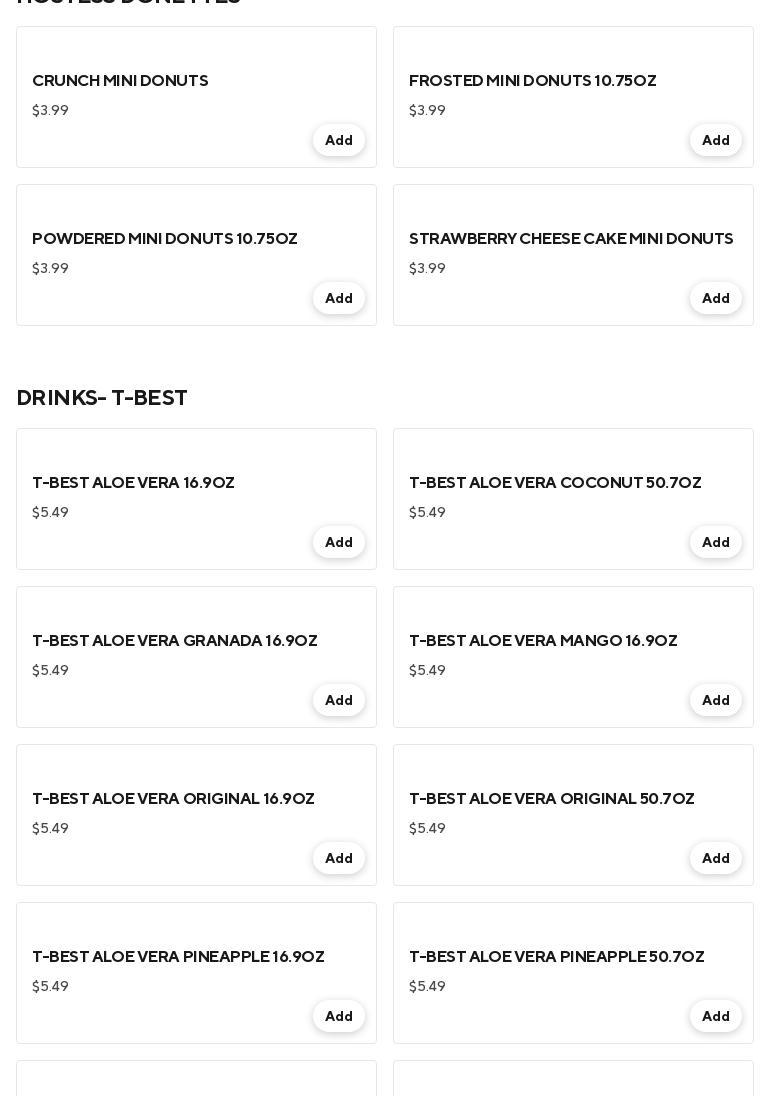Select Powdered Mini Donuts 10.75oz title
This screenshot has width=770, height=1096.
coord(165,239)
